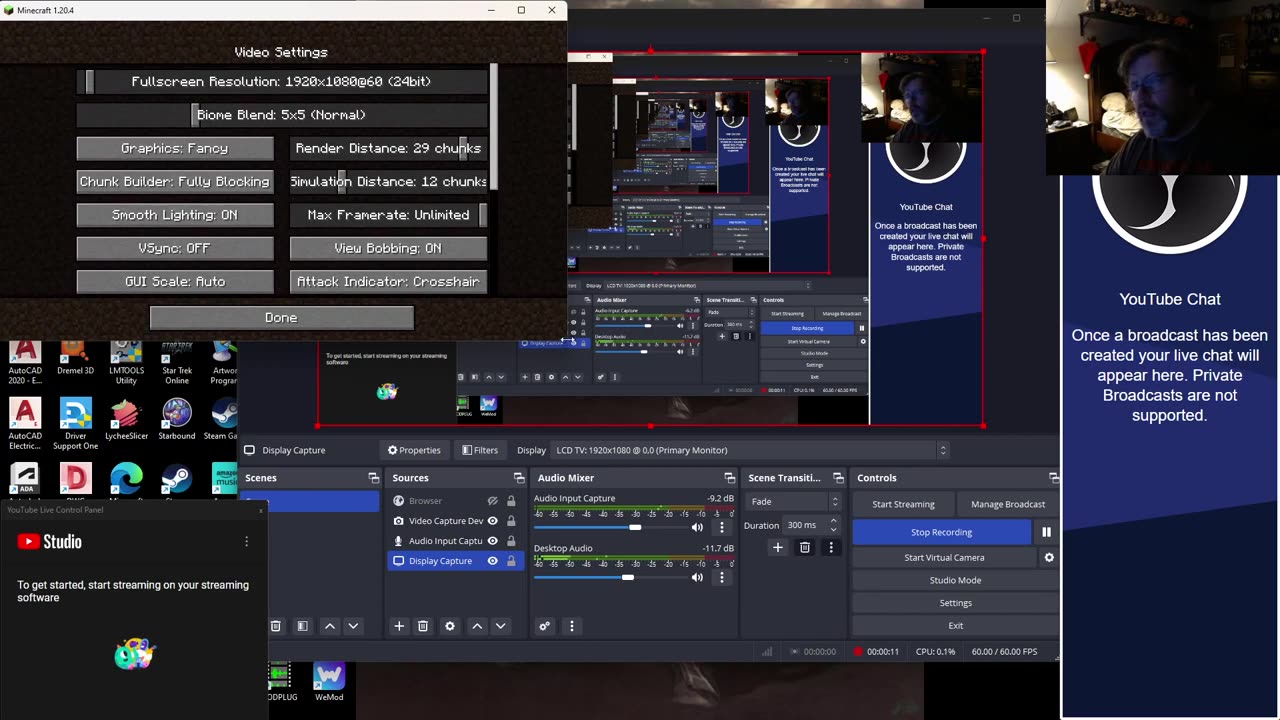
Task: Configure virtual camera gear icon
Action: pyautogui.click(x=1049, y=557)
